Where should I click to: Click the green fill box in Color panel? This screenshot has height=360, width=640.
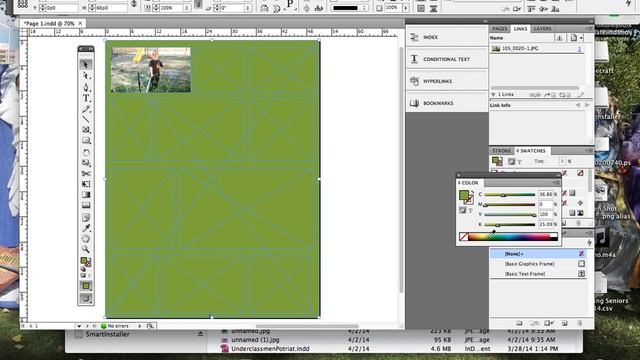463,195
